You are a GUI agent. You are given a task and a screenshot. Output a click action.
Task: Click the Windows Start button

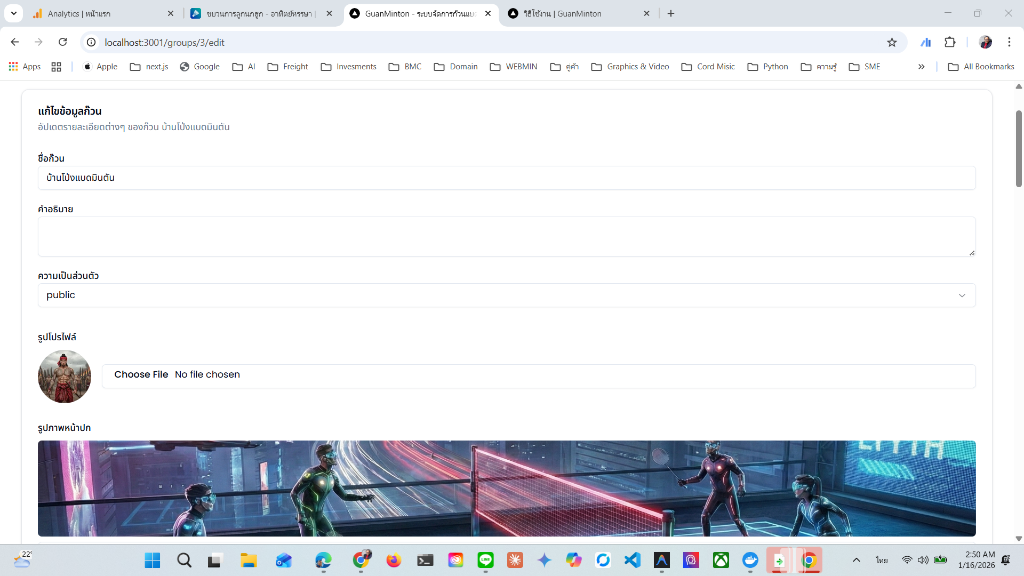tap(152, 560)
